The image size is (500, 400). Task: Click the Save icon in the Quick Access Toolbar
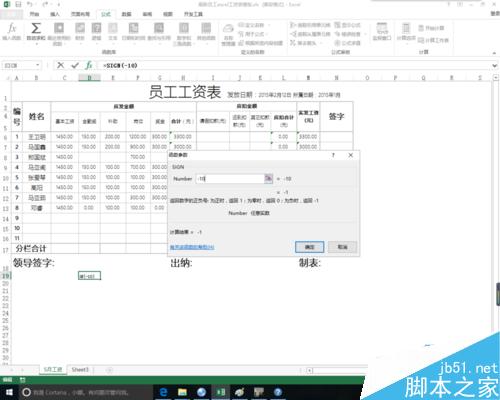[x=18, y=4]
